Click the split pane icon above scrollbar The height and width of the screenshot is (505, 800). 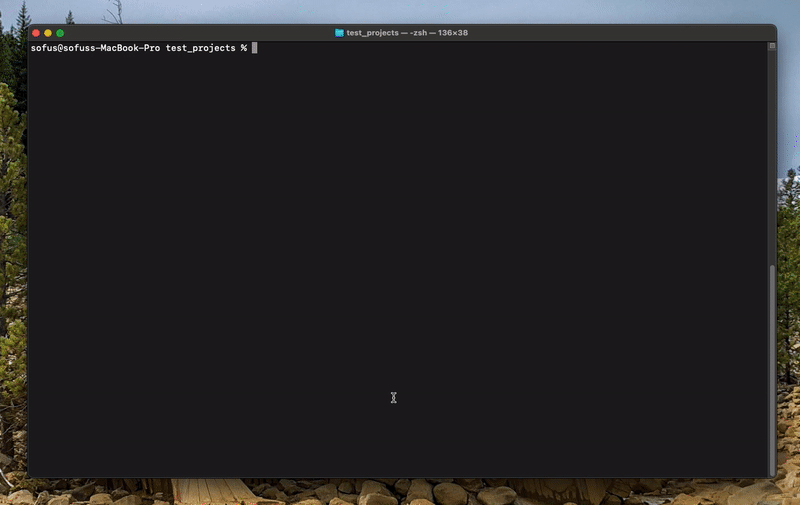click(771, 47)
